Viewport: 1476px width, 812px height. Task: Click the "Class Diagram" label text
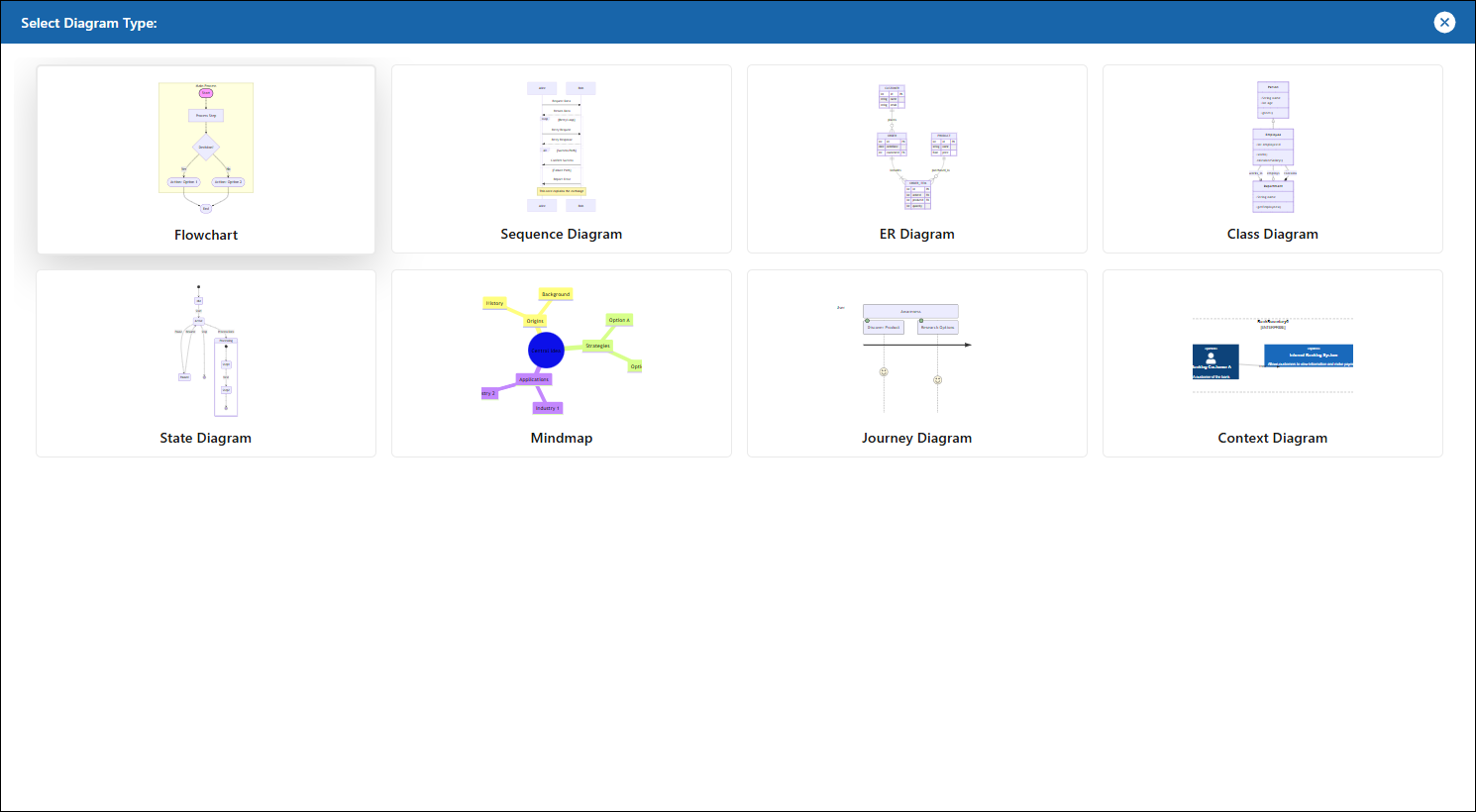coord(1272,234)
